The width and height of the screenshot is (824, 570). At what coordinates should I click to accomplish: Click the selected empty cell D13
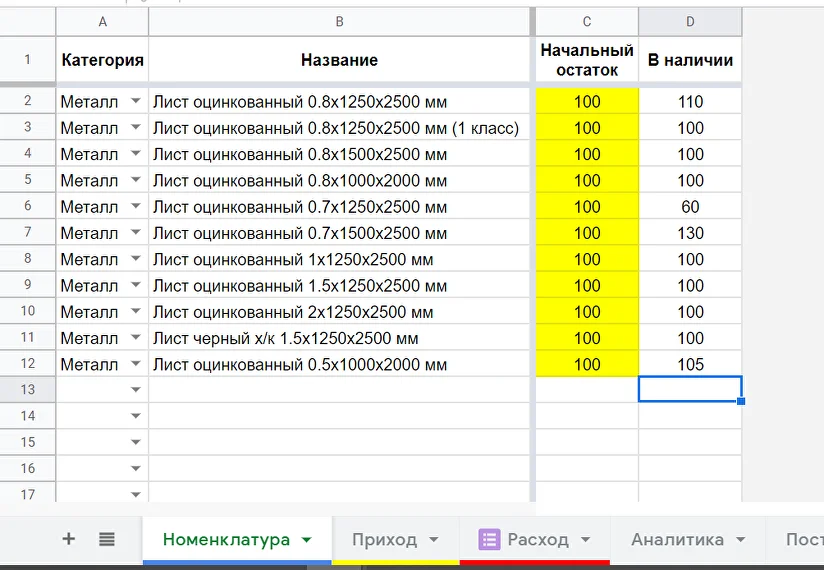coord(690,389)
